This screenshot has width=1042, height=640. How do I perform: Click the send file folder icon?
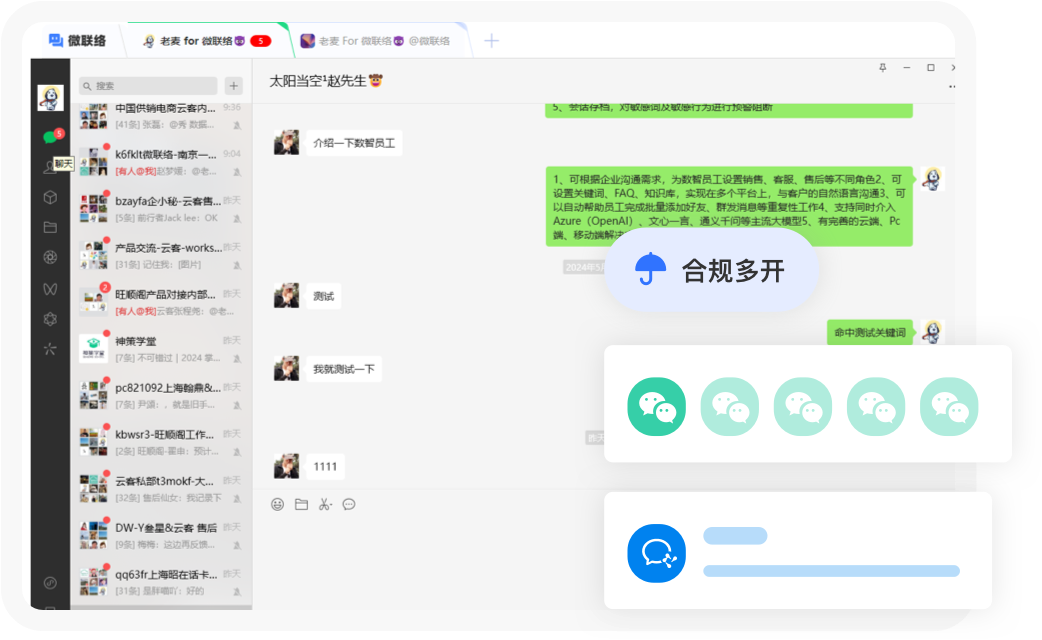pyautogui.click(x=301, y=504)
